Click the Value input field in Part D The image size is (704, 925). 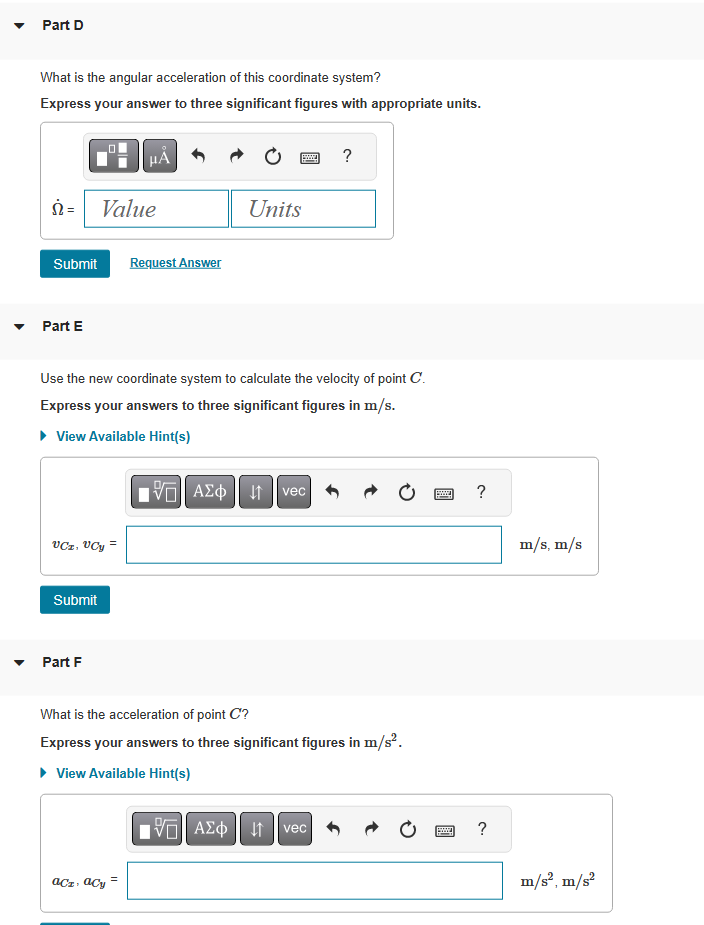click(x=156, y=208)
